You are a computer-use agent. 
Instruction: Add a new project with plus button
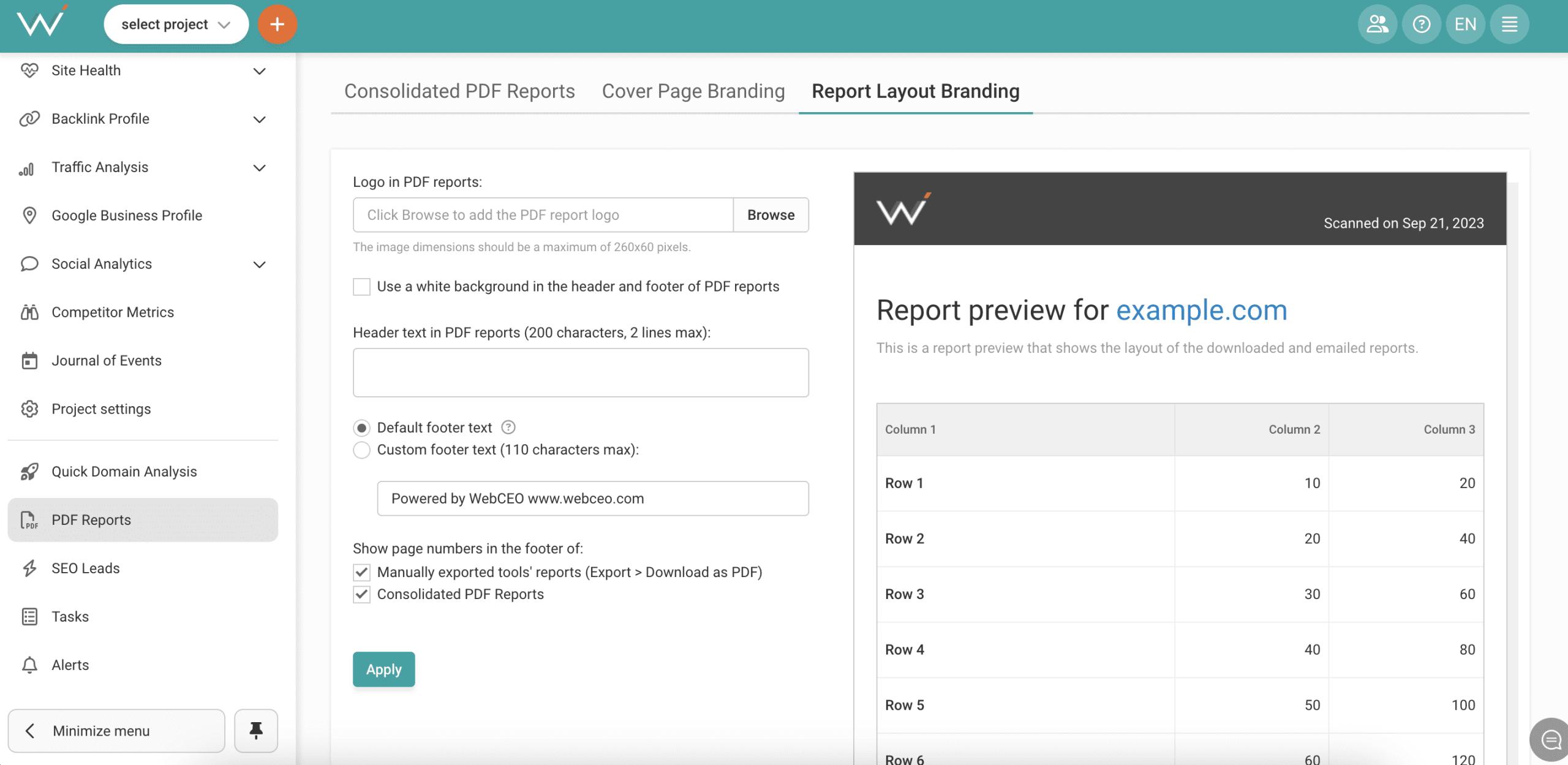(277, 24)
